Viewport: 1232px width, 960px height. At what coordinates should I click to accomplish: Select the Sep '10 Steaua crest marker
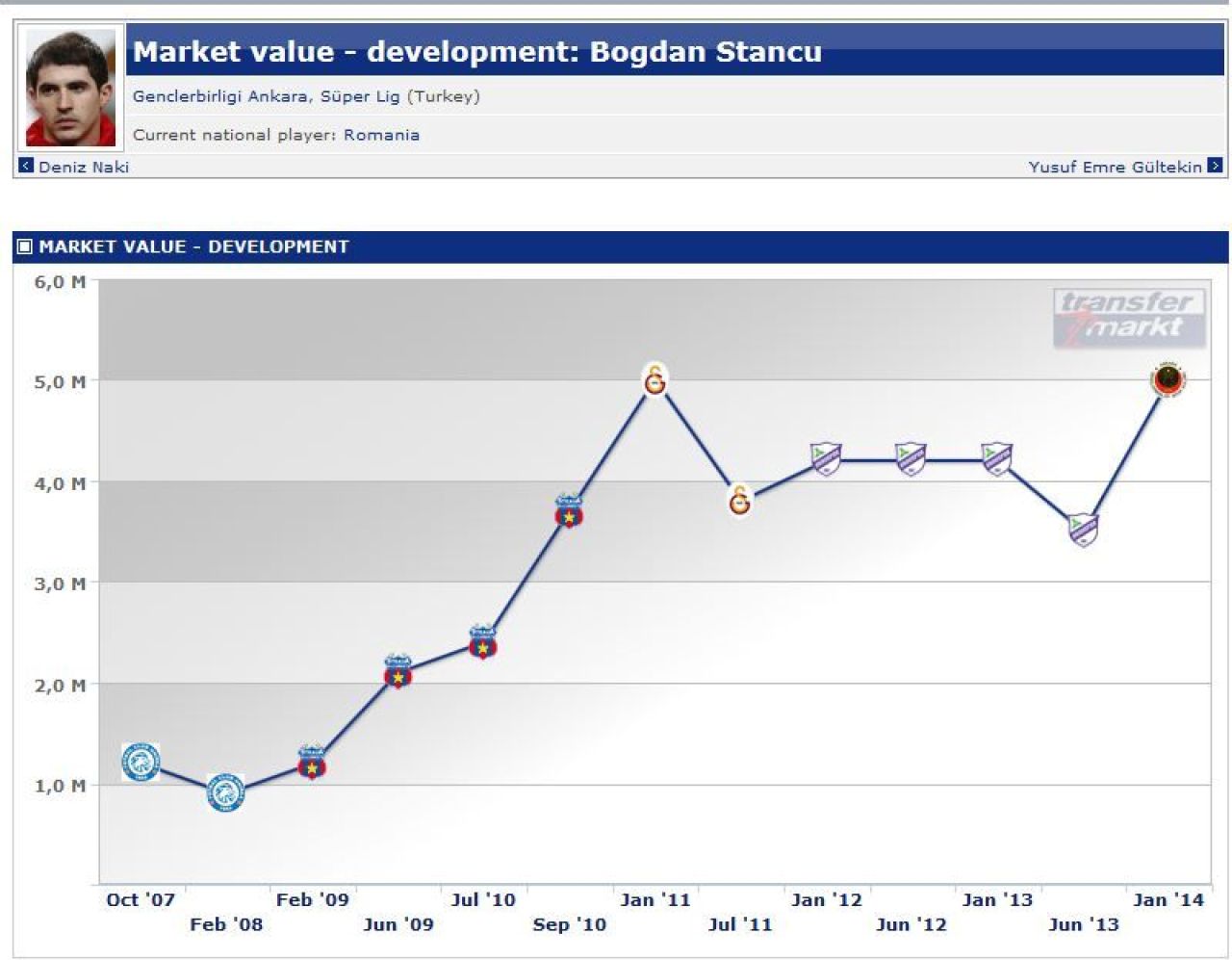[569, 510]
